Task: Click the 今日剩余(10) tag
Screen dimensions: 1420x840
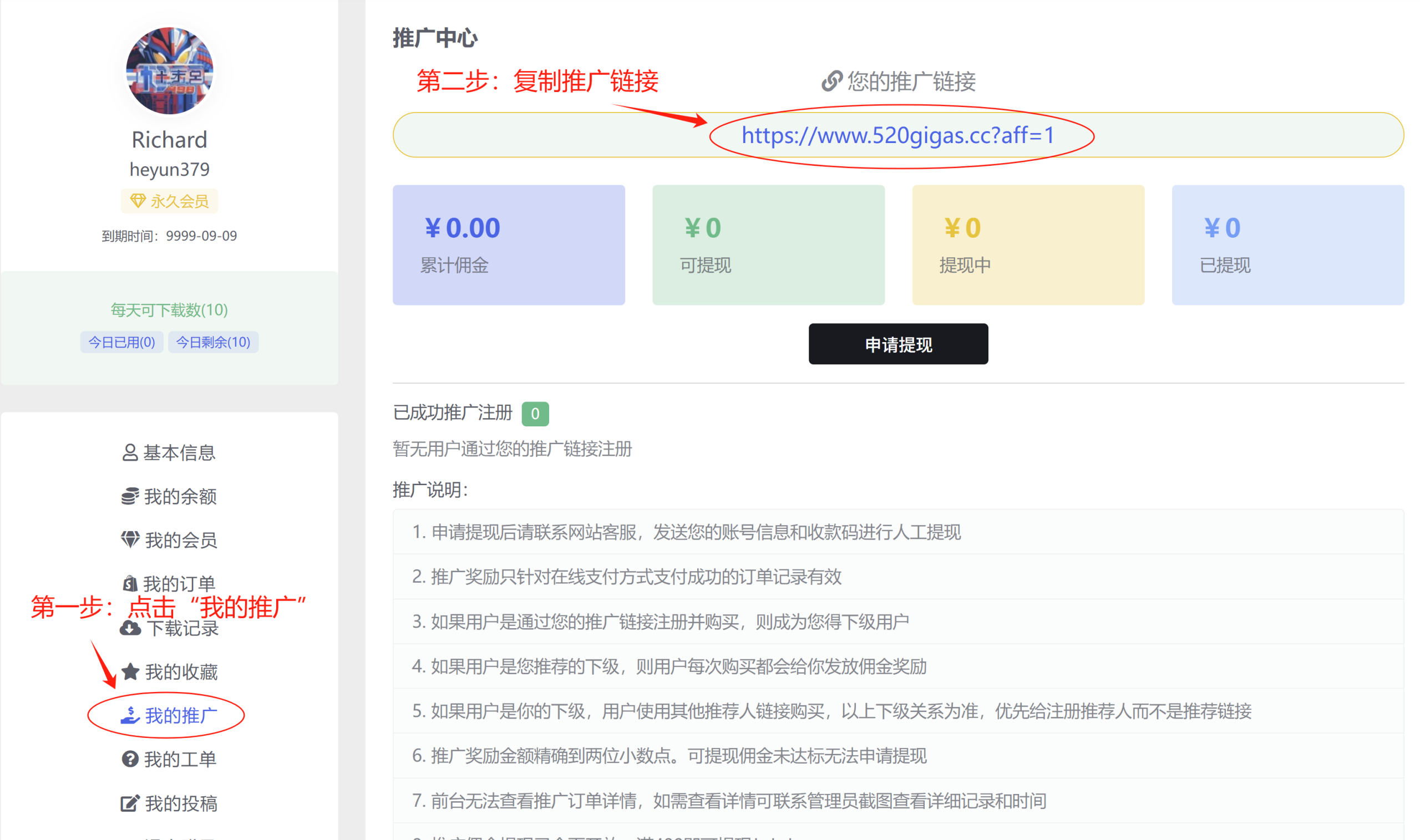Action: pos(213,342)
